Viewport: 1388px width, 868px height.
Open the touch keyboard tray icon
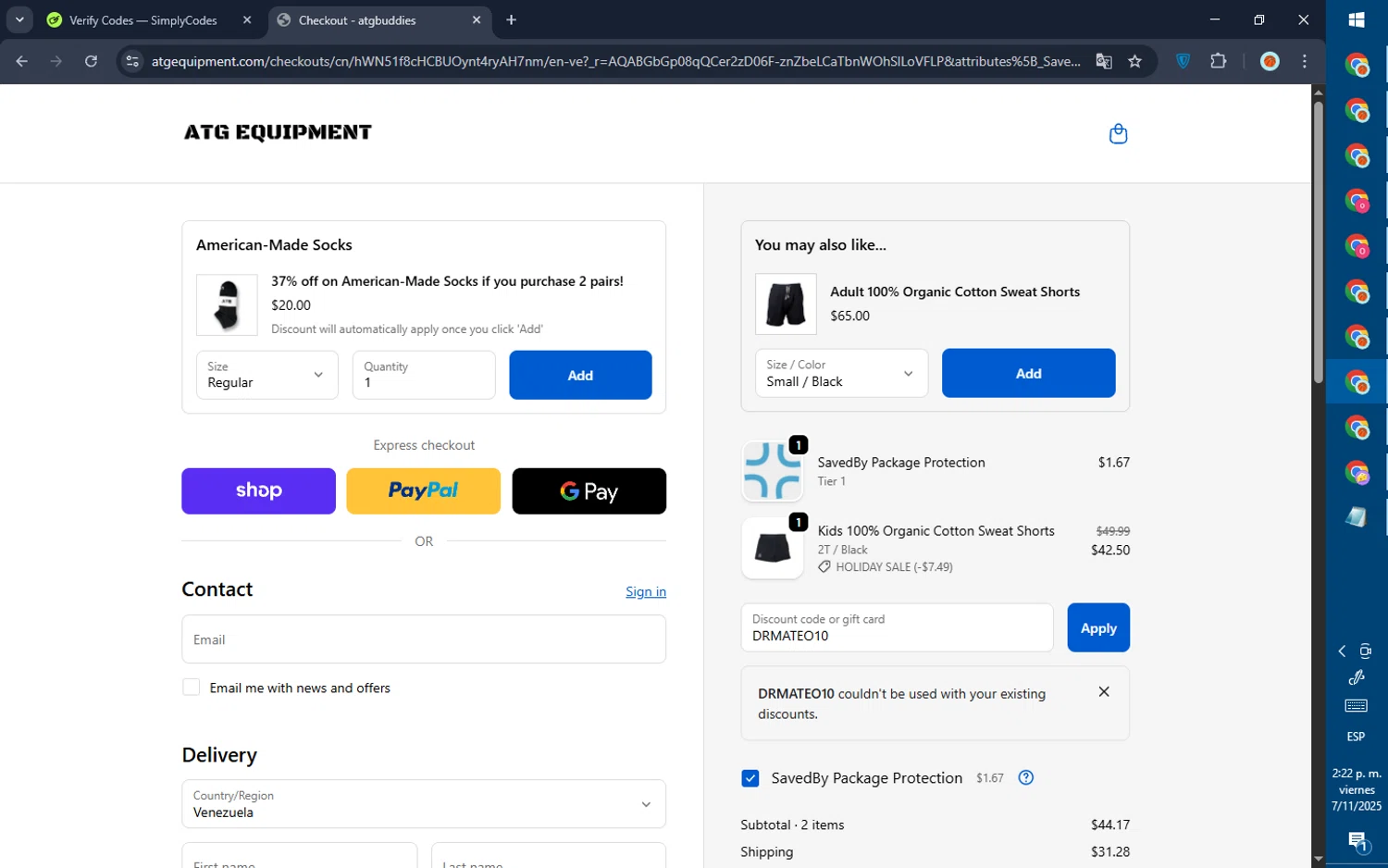click(1357, 706)
